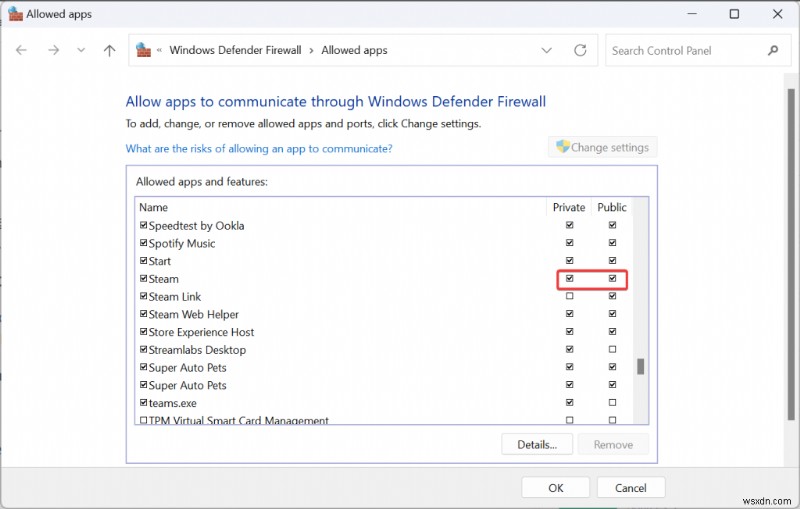The width and height of the screenshot is (800, 509).
Task: Open Windows Defender Firewall breadcrumb
Action: [235, 50]
